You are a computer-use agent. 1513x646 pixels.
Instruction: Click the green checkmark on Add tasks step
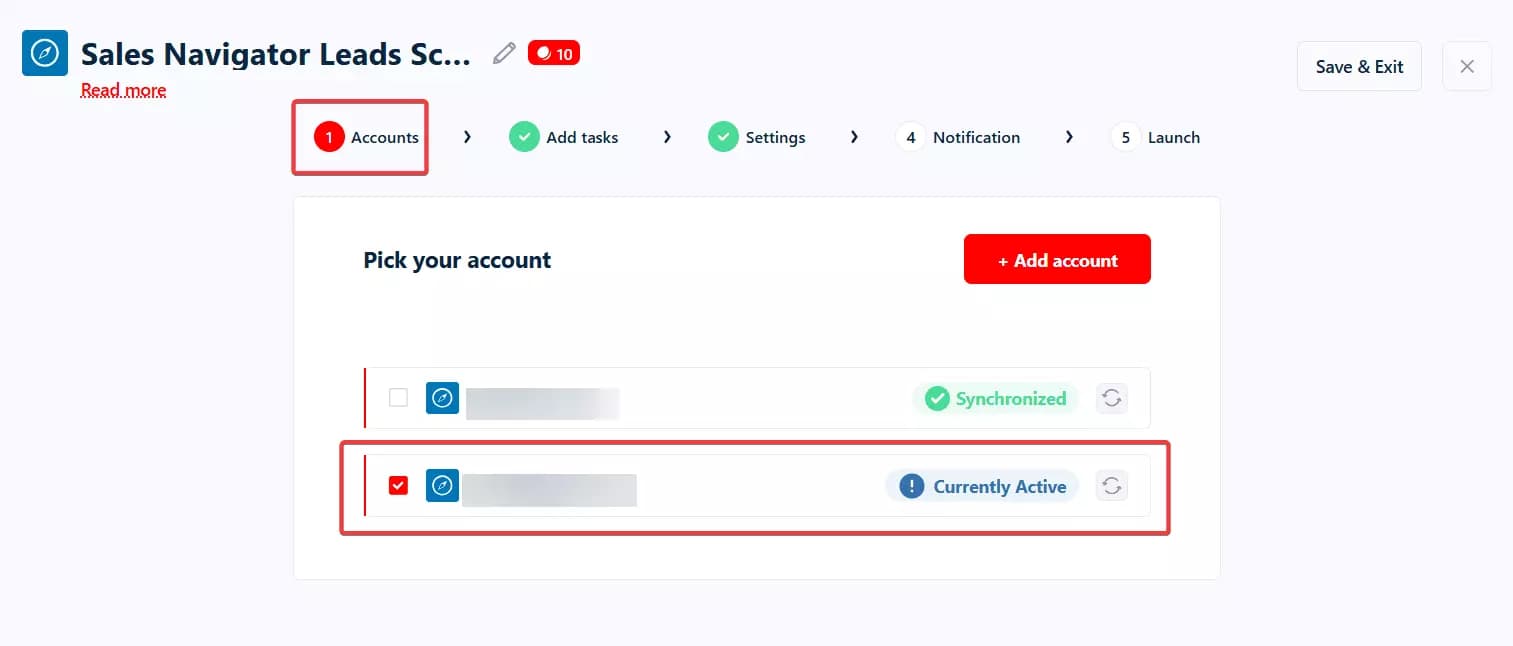tap(524, 136)
